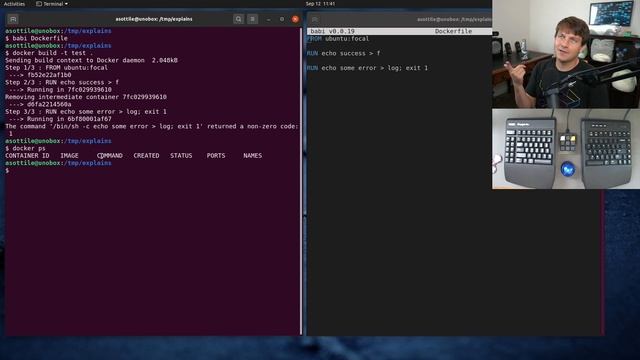Click the '$ babi Dockerfile' command line
This screenshot has width=640, height=360.
point(36,38)
